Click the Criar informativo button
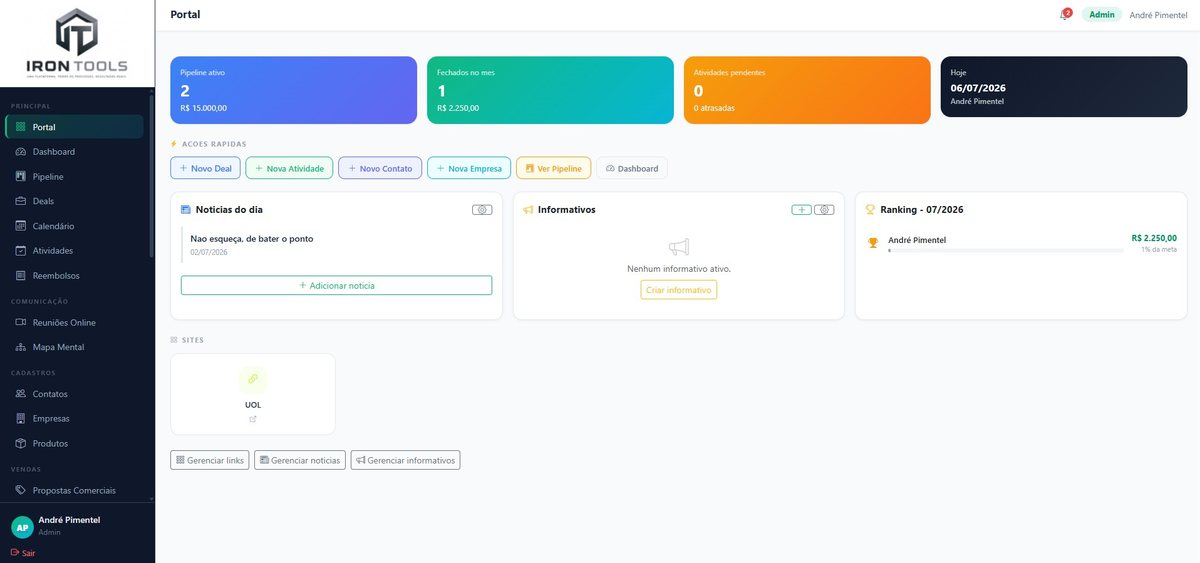This screenshot has height=563, width=1200. (x=679, y=290)
